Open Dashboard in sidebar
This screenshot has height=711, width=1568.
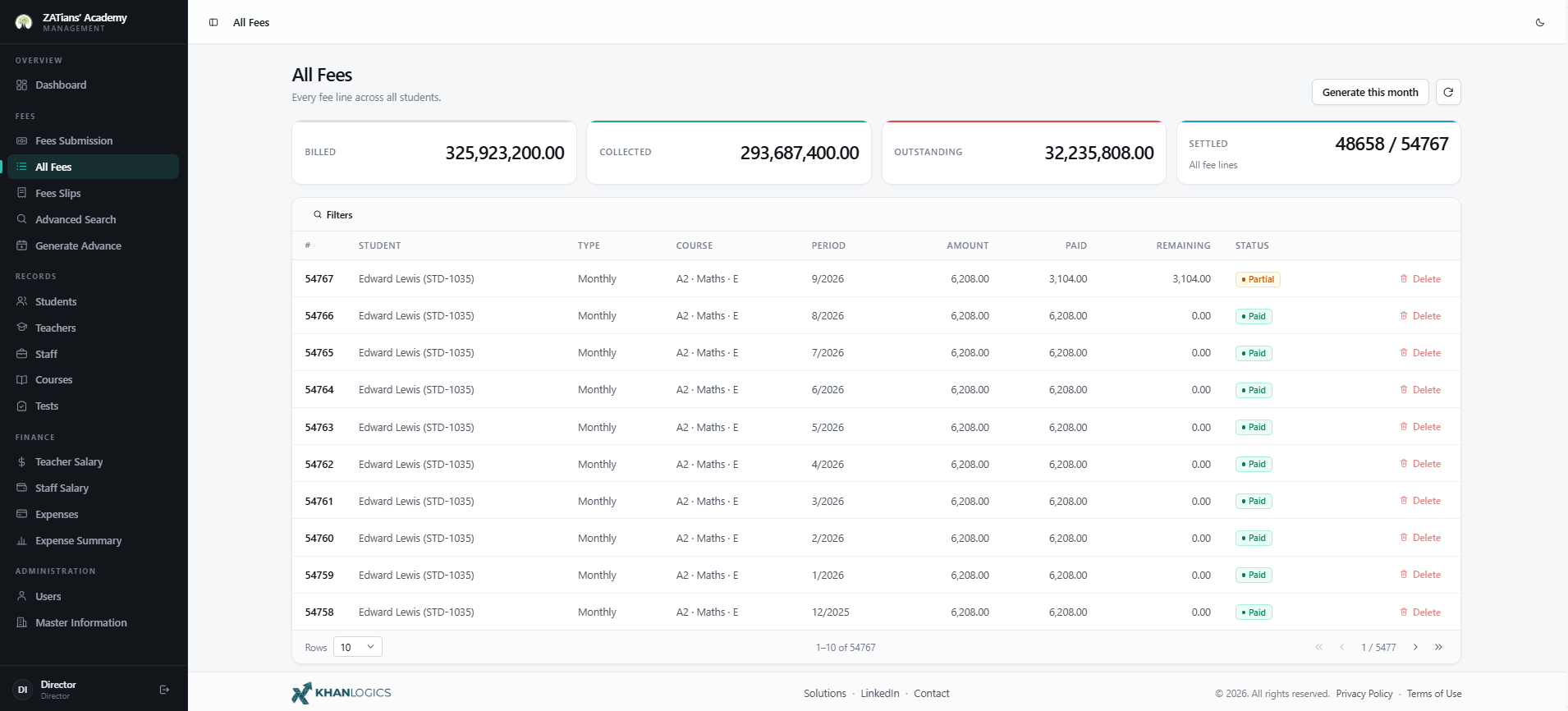[x=93, y=85]
